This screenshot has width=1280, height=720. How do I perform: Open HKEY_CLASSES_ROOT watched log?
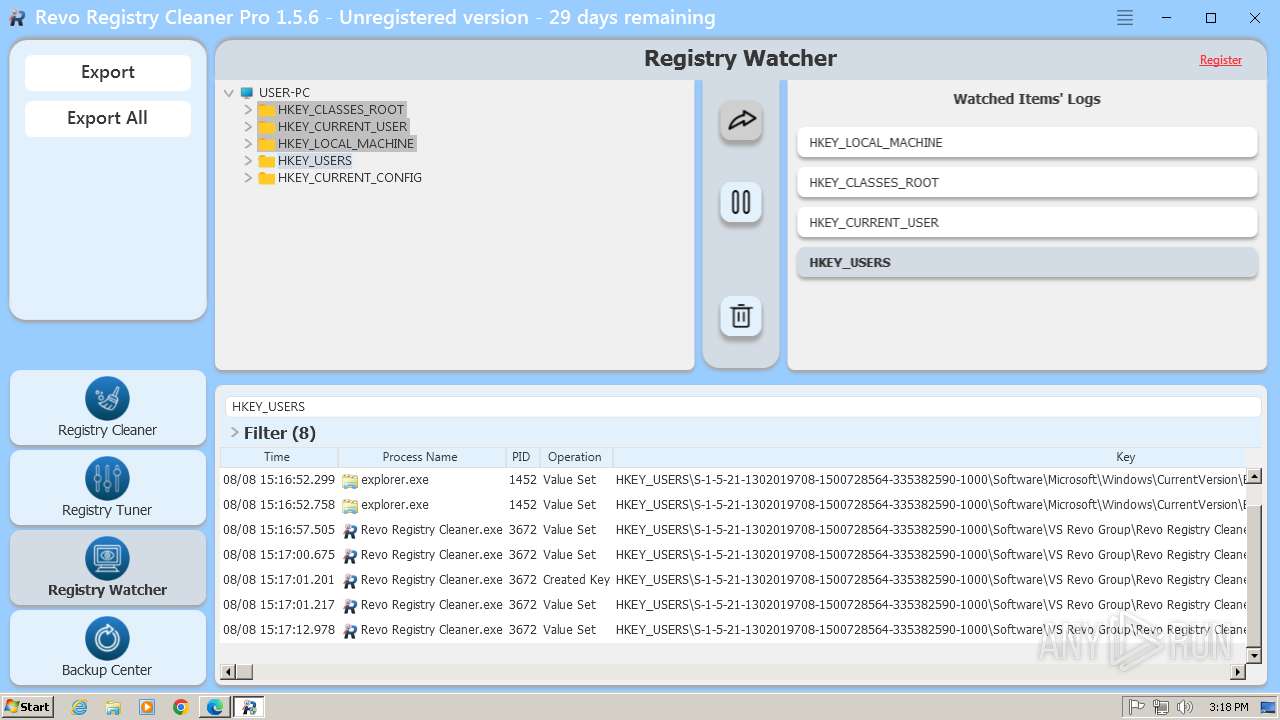tap(1027, 183)
